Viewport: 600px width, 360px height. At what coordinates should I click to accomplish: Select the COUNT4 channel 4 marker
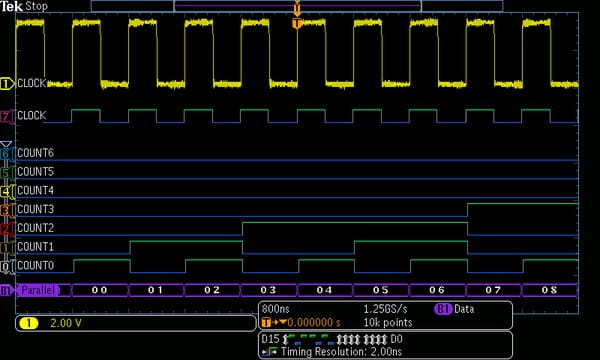pos(6,192)
